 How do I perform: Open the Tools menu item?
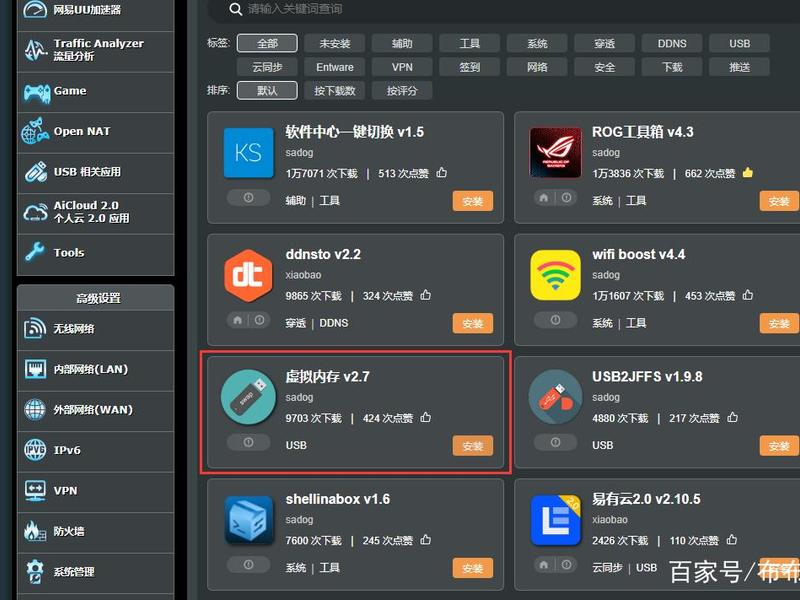coord(95,254)
